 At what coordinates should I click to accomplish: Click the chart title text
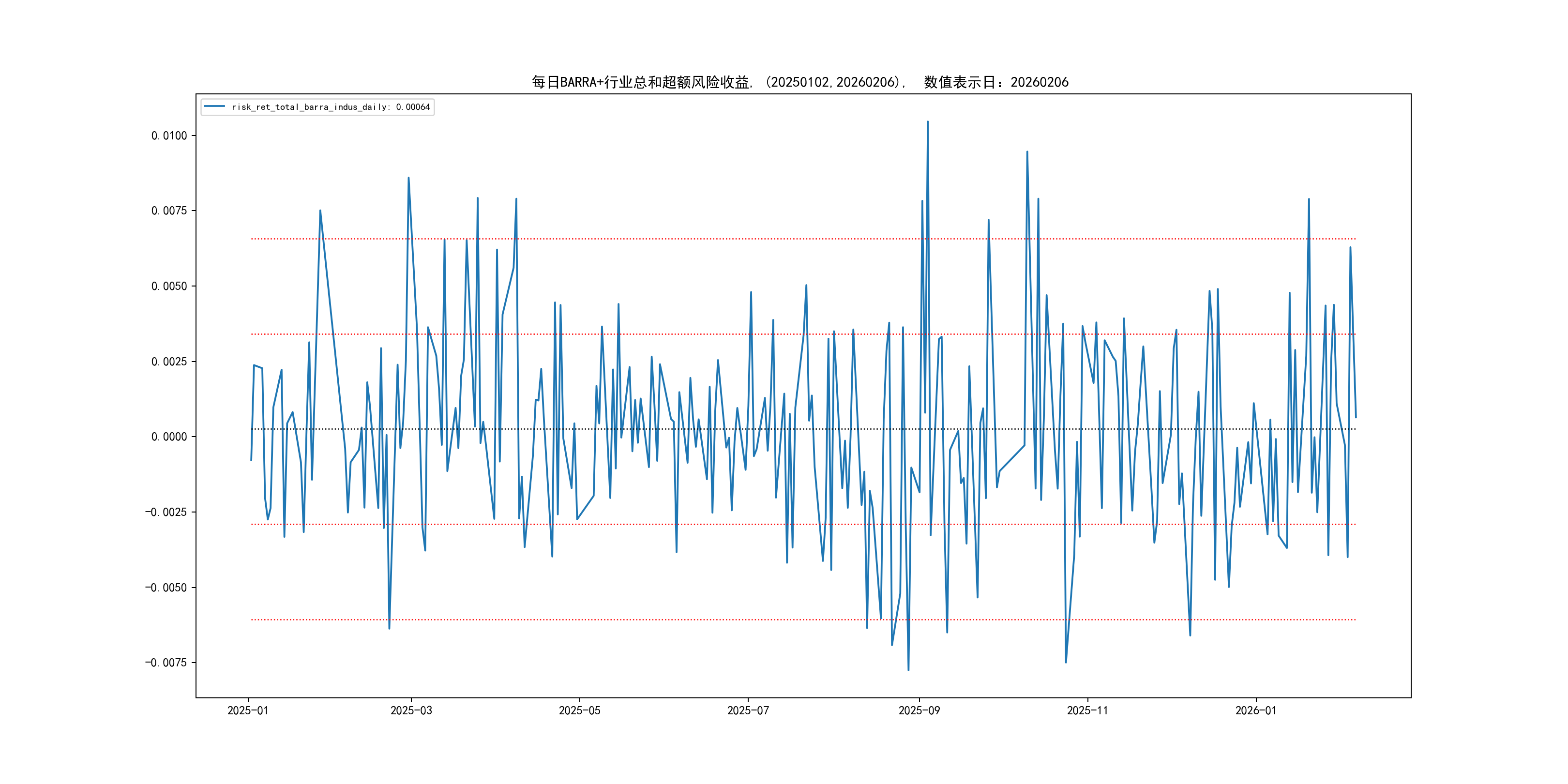800,82
